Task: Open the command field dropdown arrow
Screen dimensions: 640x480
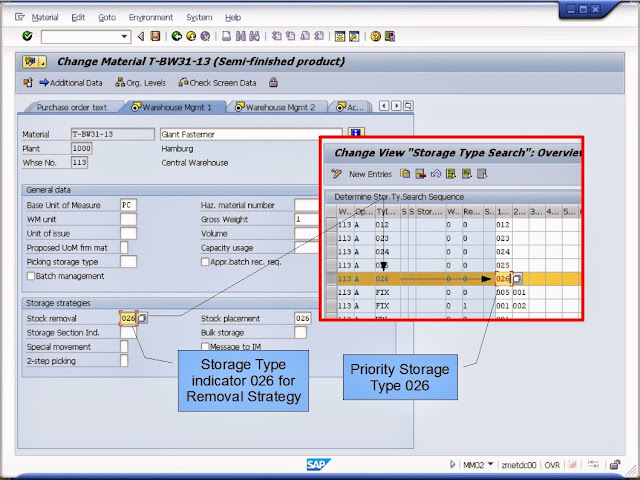Action: pyautogui.click(x=124, y=37)
